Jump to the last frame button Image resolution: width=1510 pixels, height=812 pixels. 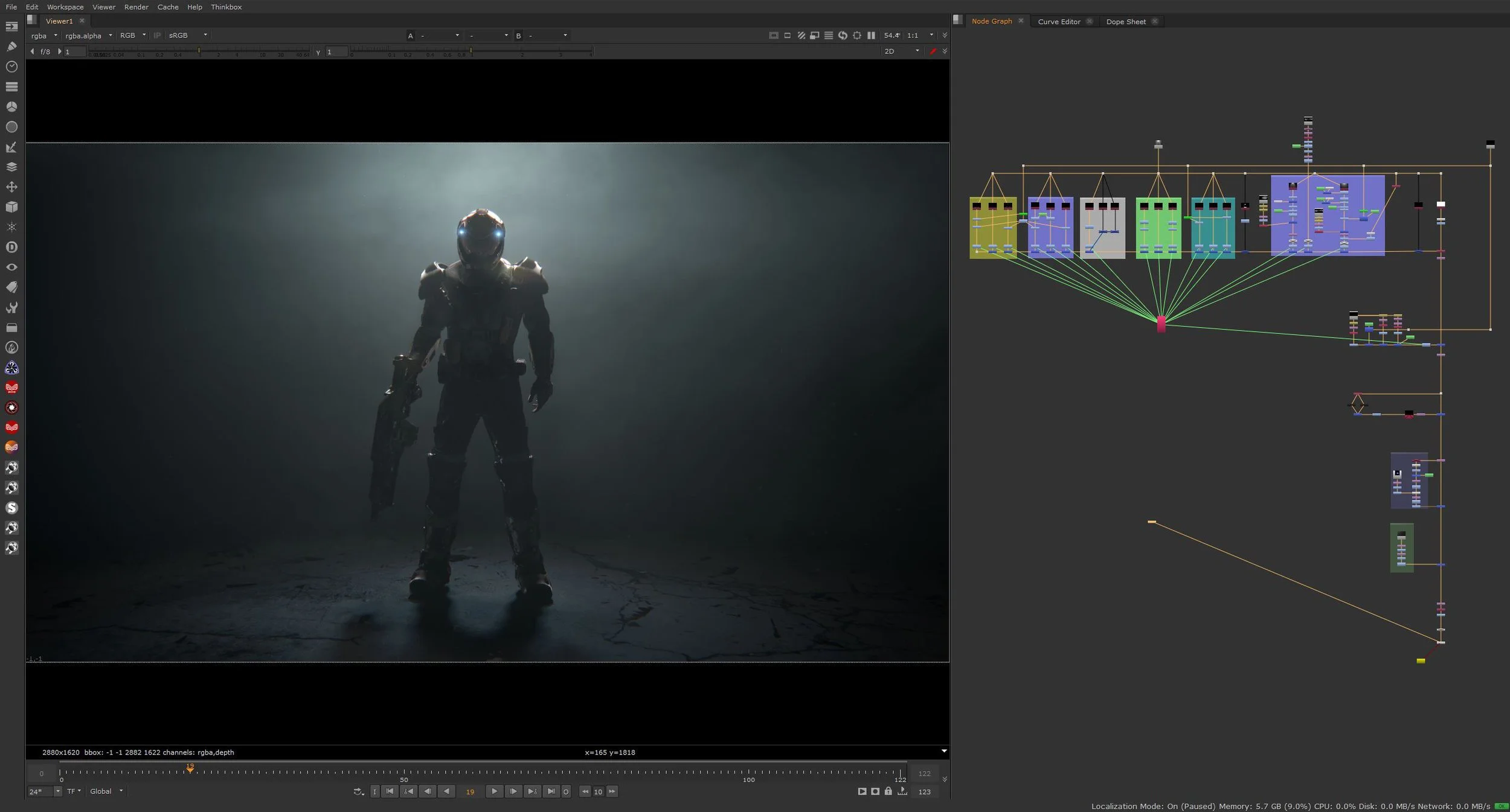[551, 791]
